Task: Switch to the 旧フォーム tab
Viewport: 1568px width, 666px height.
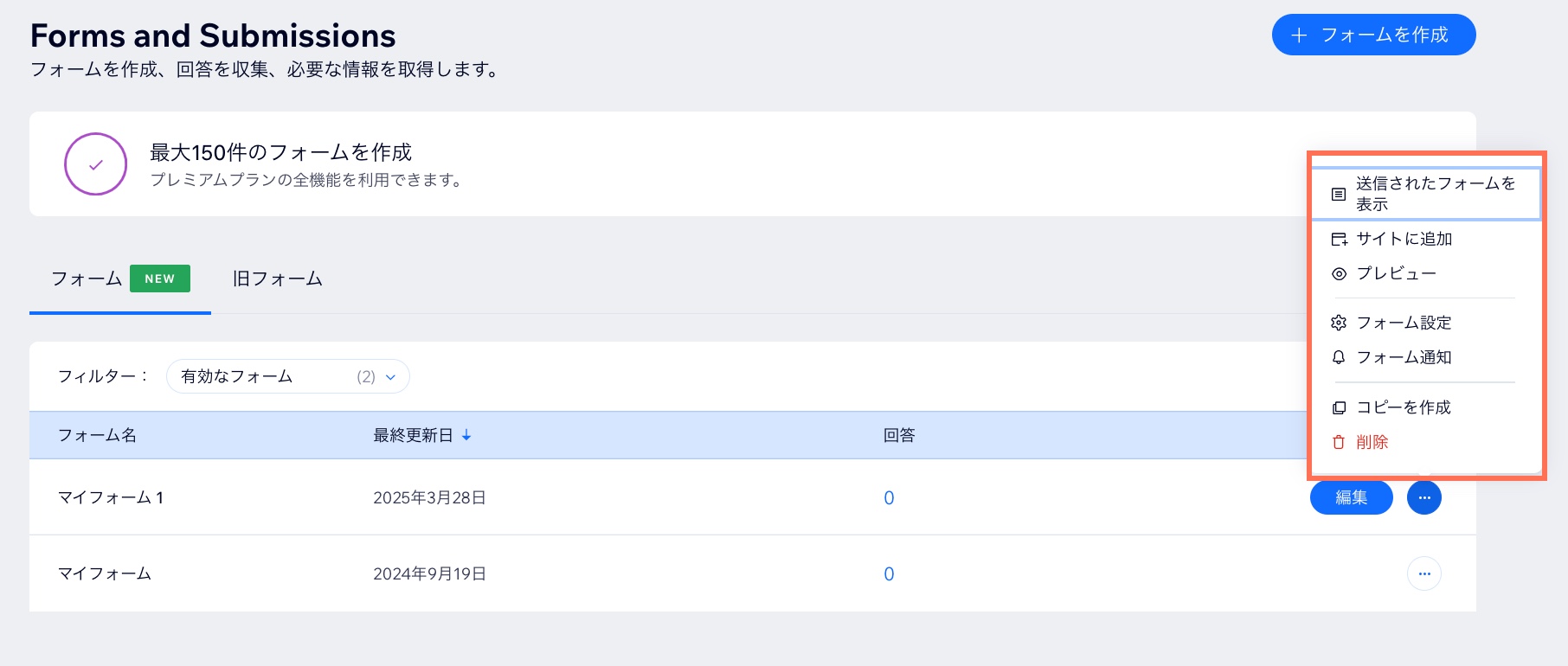Action: [276, 279]
